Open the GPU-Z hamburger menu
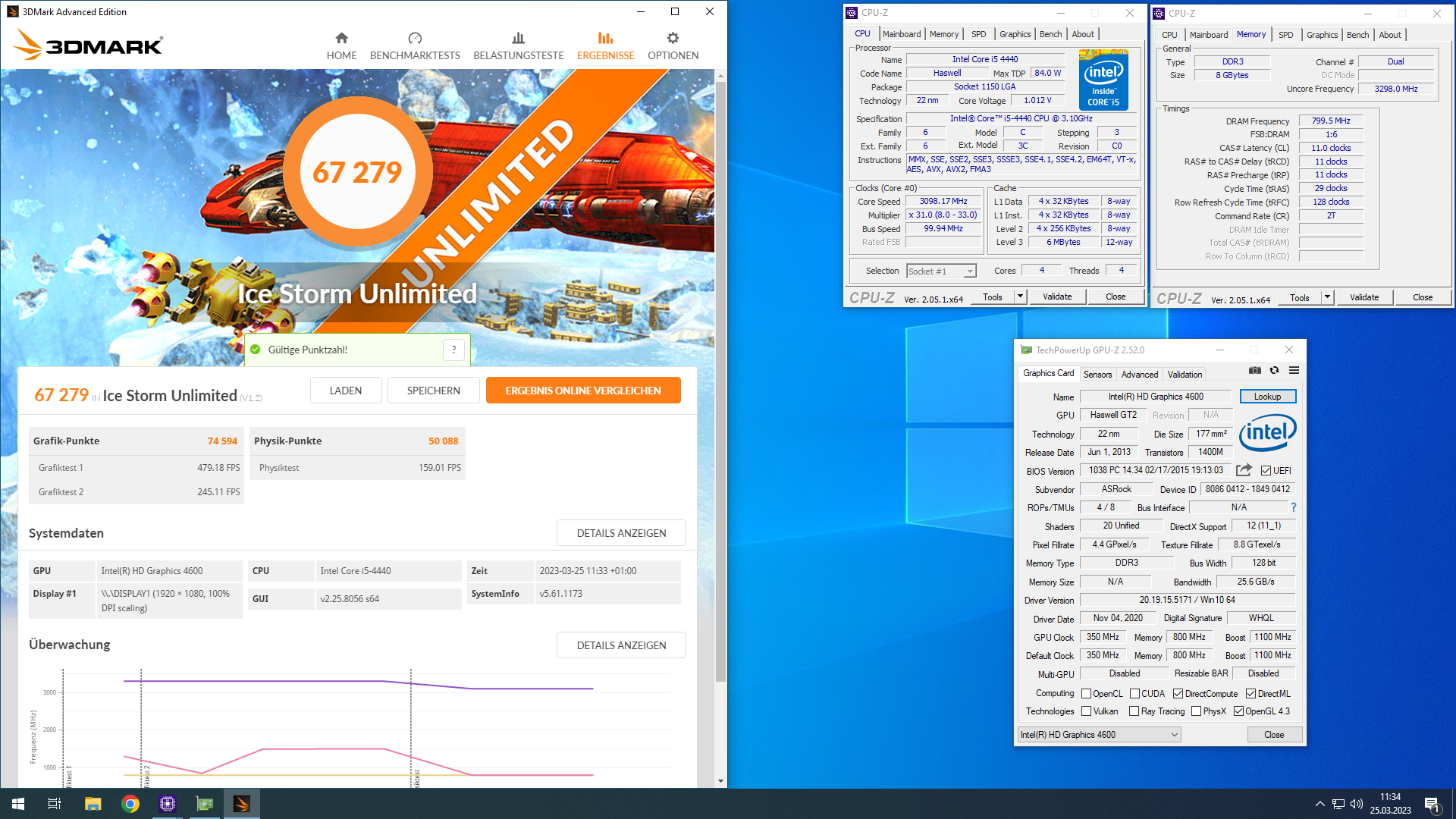1456x819 pixels. point(1294,370)
